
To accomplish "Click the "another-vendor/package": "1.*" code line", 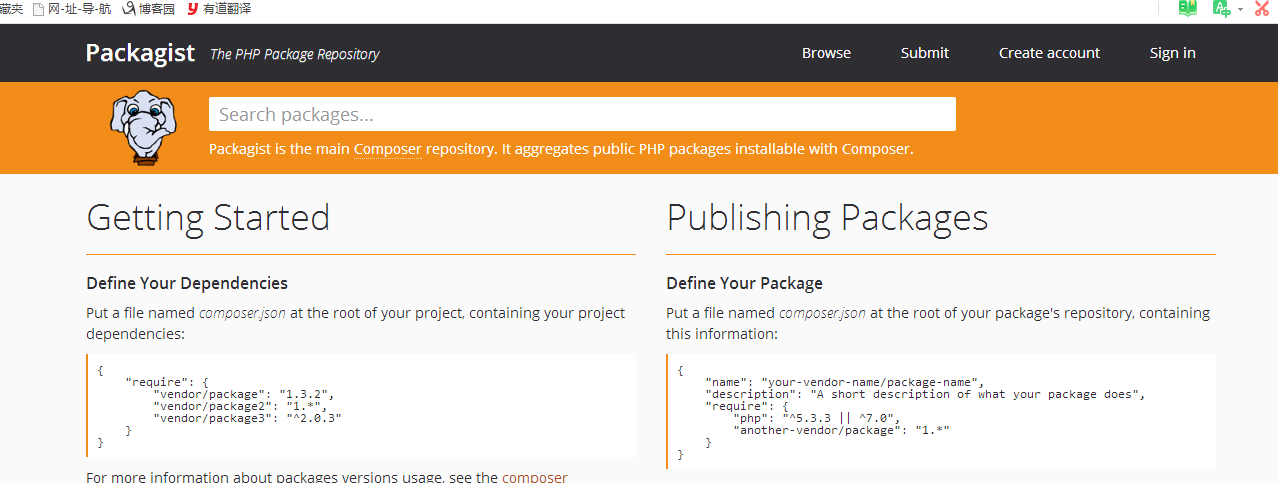I will (840, 430).
